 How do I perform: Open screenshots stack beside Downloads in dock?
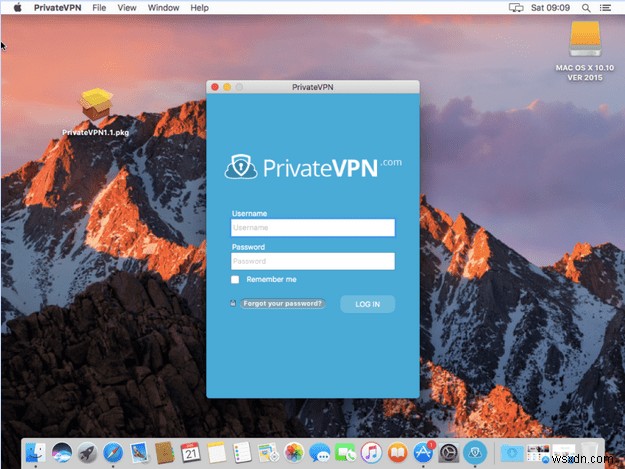click(x=538, y=453)
